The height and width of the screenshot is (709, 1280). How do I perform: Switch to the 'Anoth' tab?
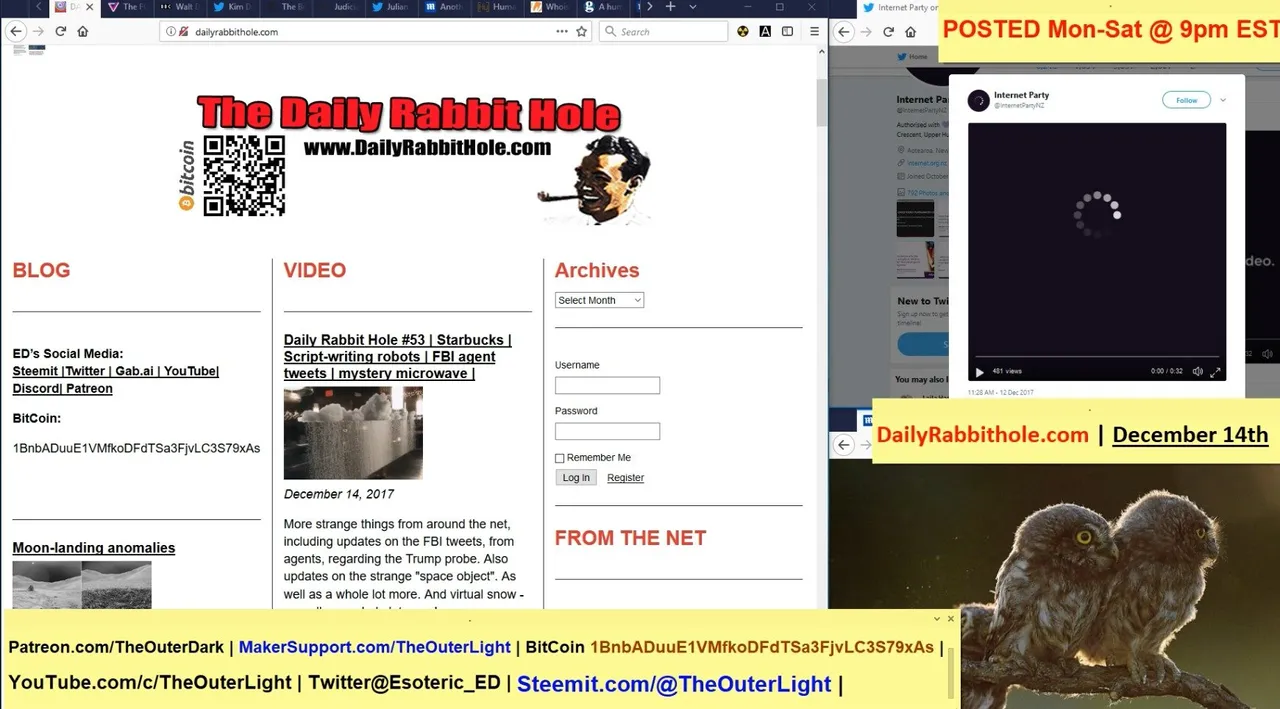(x=445, y=7)
